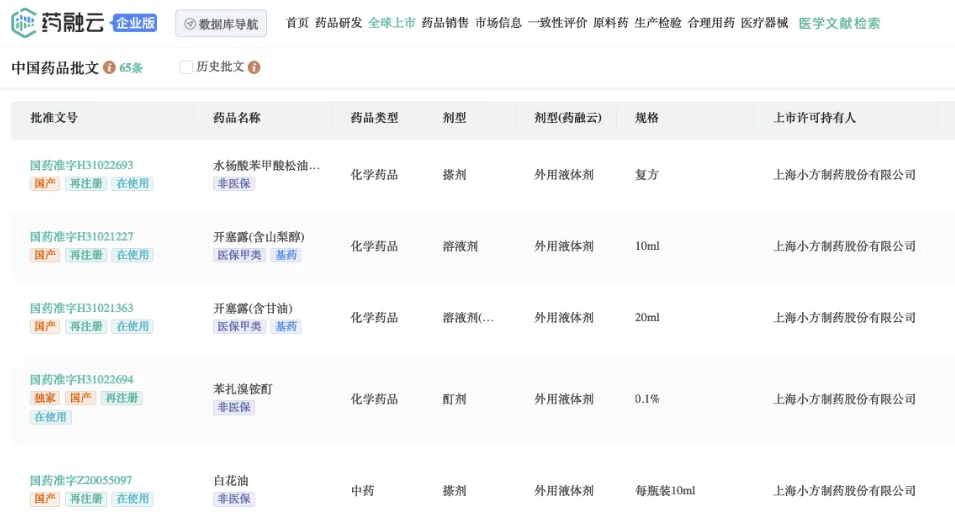Click the 药品名称 column header
The width and height of the screenshot is (955, 522).
(236, 118)
